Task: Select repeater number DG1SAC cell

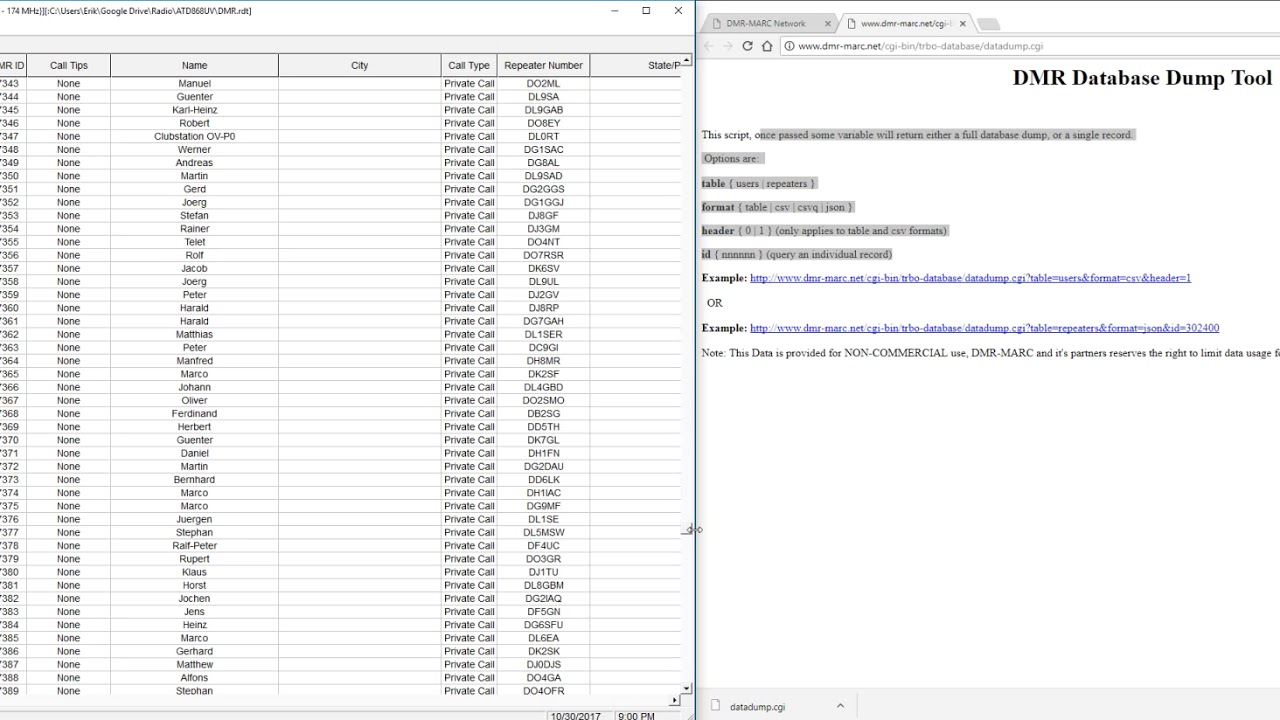Action: tap(543, 150)
